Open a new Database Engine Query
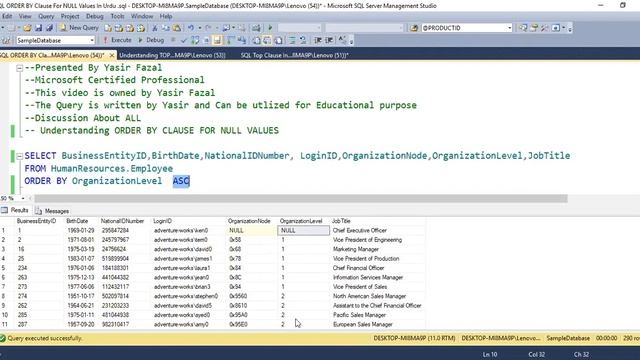The height and width of the screenshot is (360, 640). [108, 28]
